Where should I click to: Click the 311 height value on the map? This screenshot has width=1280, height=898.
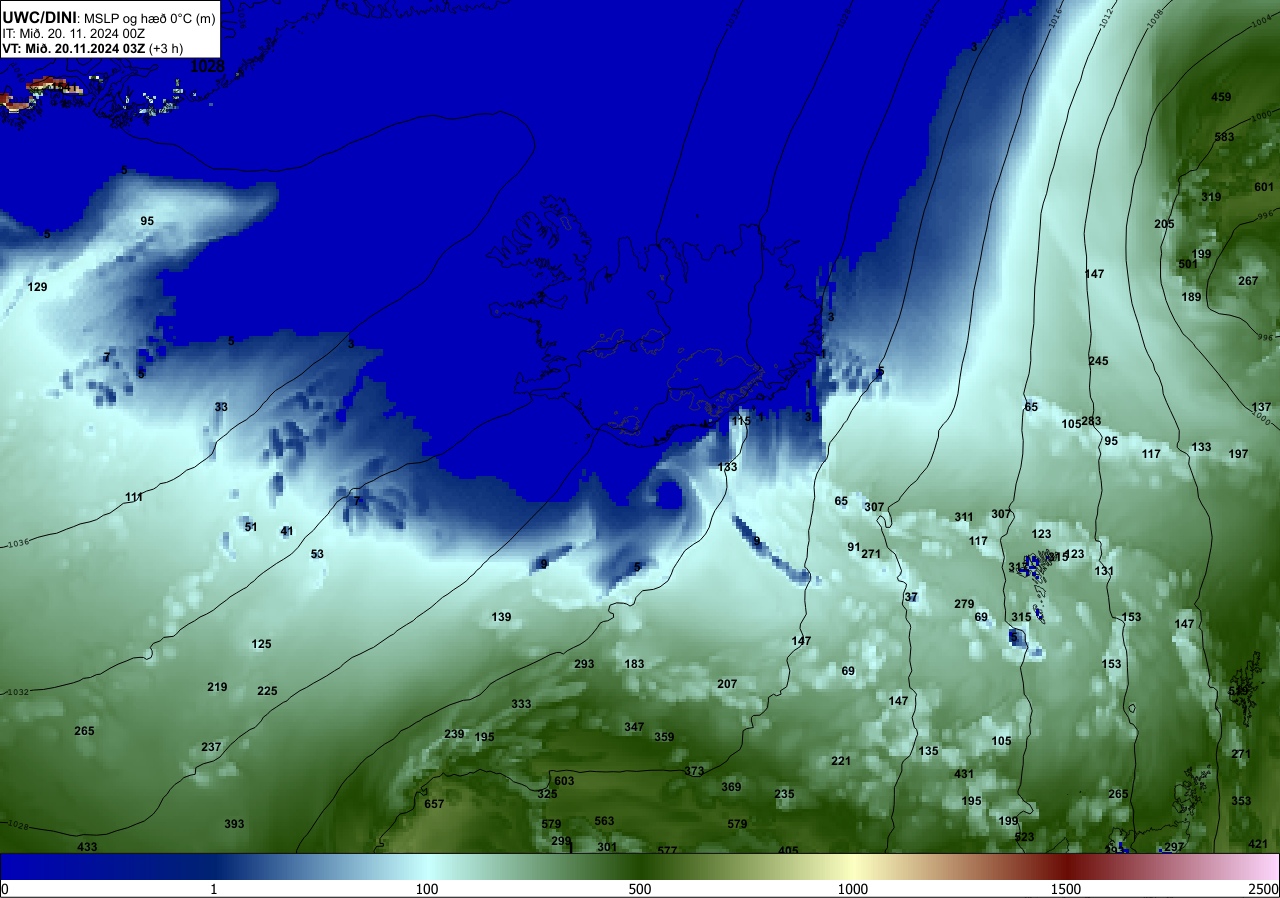pyautogui.click(x=964, y=517)
